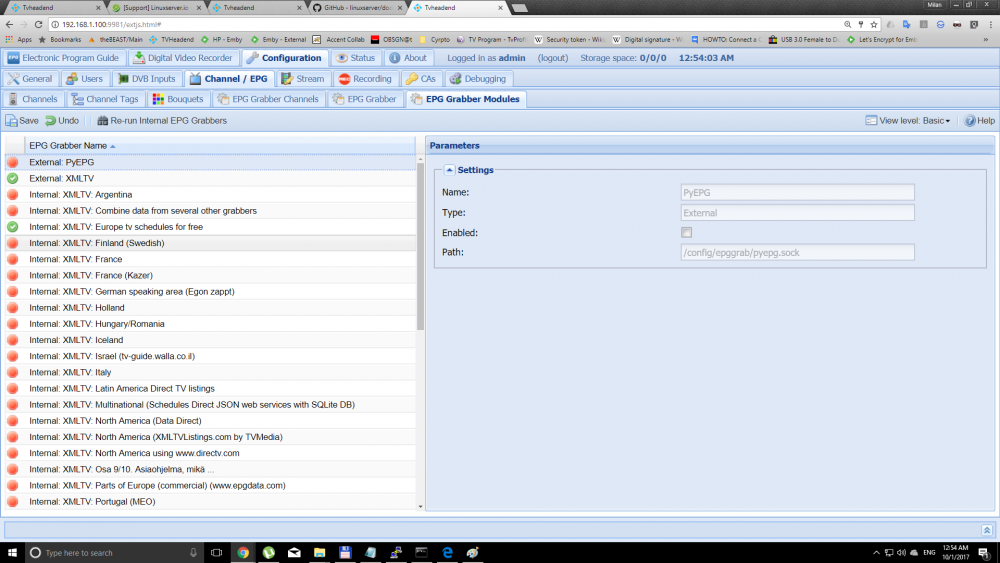Click the Undo toolbar button
The image size is (1000, 563).
pyautogui.click(x=62, y=121)
